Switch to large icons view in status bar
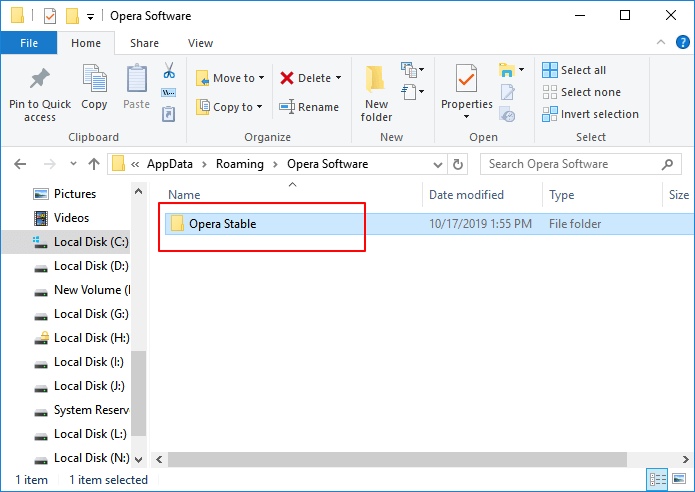695x492 pixels. pos(677,480)
